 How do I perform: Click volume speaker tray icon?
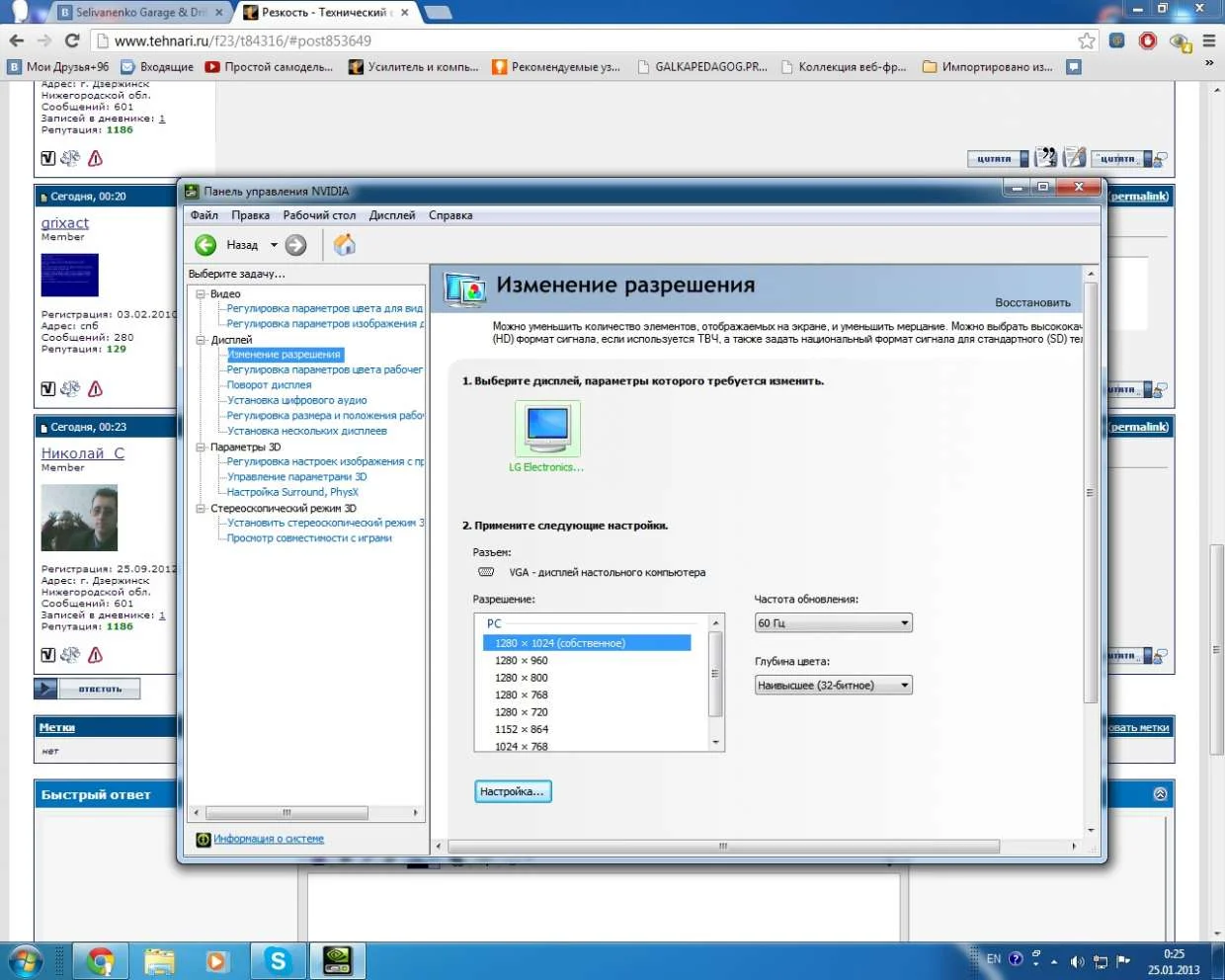[1077, 961]
